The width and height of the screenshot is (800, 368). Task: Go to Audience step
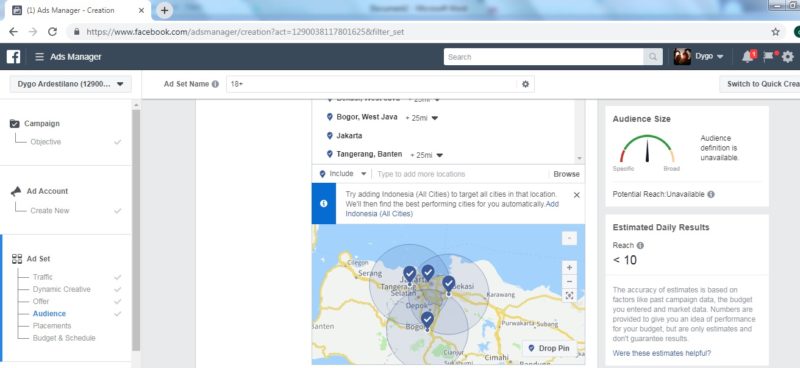click(49, 314)
